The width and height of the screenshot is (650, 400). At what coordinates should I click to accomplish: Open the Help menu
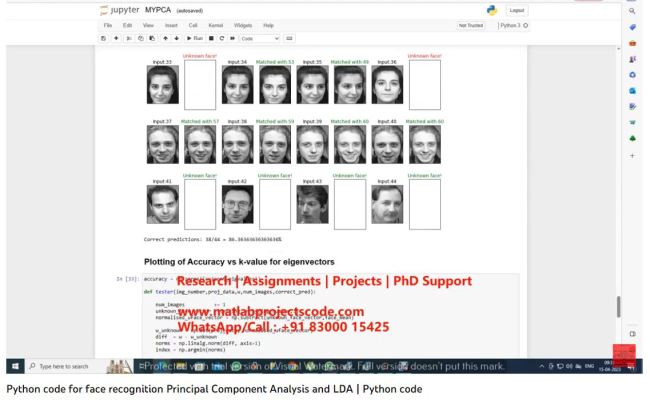click(269, 25)
